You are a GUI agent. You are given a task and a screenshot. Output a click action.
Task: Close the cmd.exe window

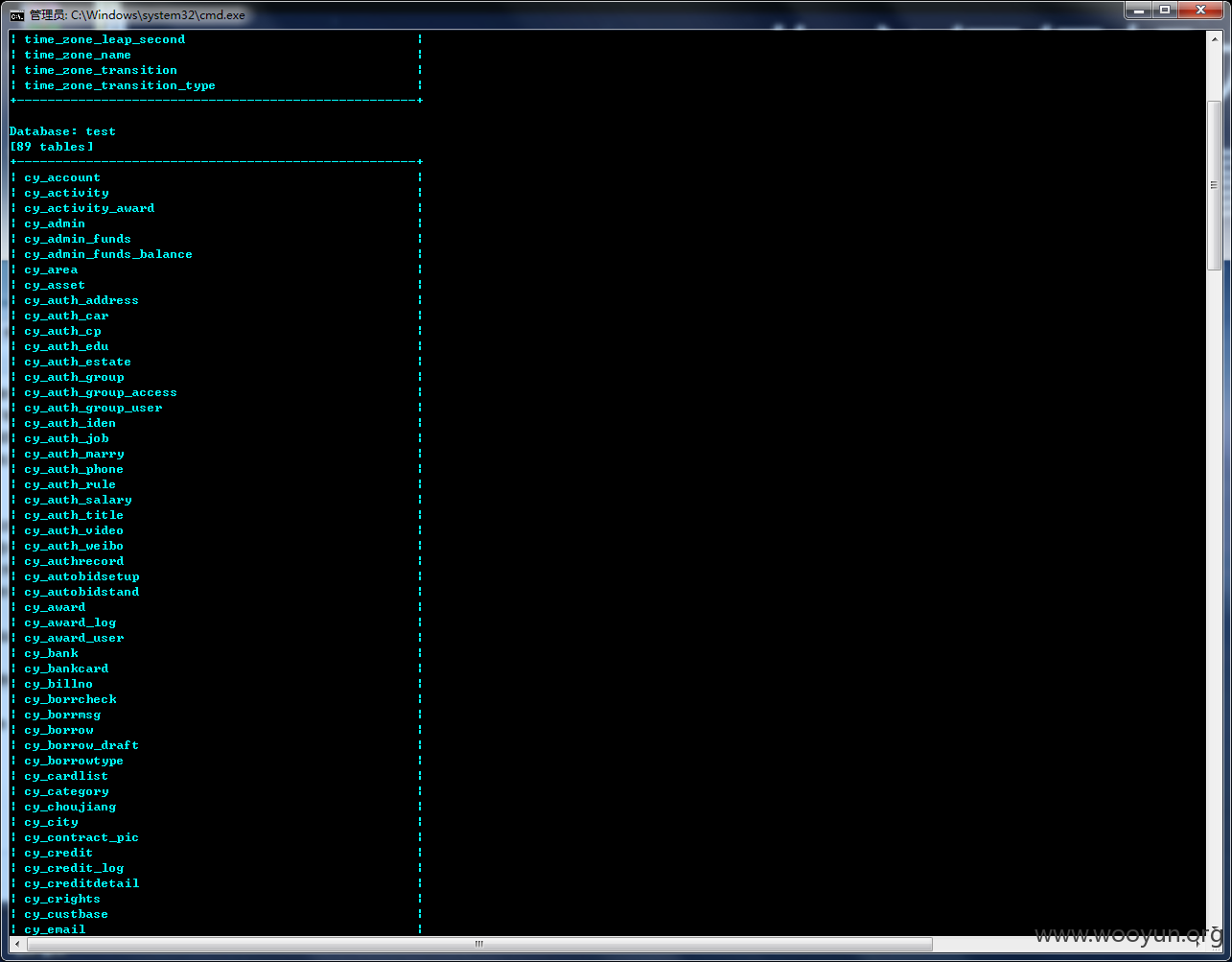(x=1199, y=10)
